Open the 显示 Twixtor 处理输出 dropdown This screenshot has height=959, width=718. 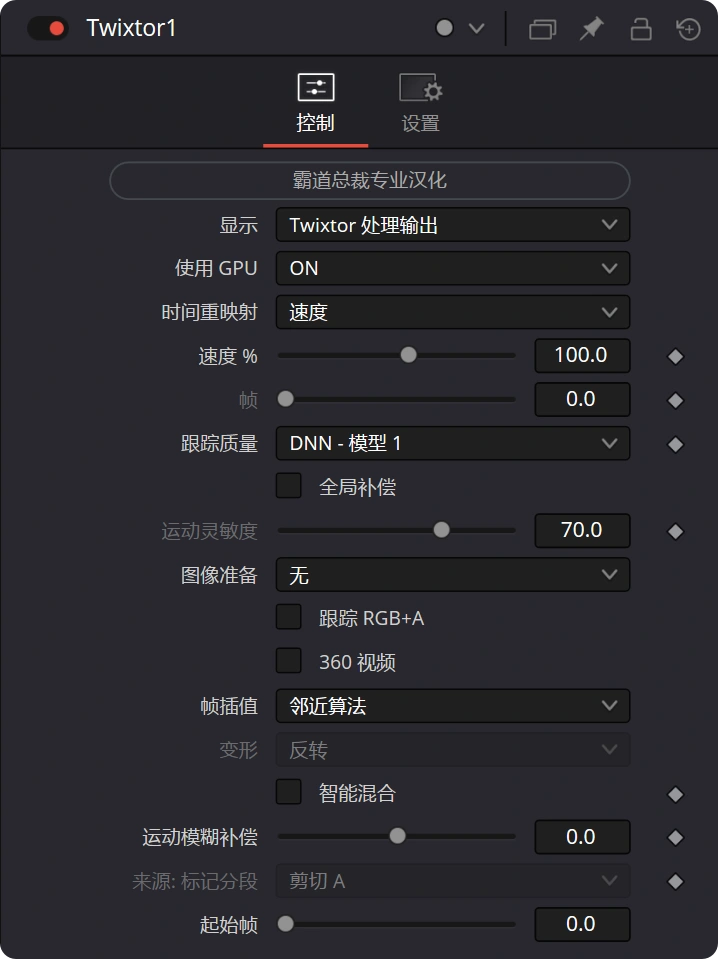pyautogui.click(x=453, y=225)
